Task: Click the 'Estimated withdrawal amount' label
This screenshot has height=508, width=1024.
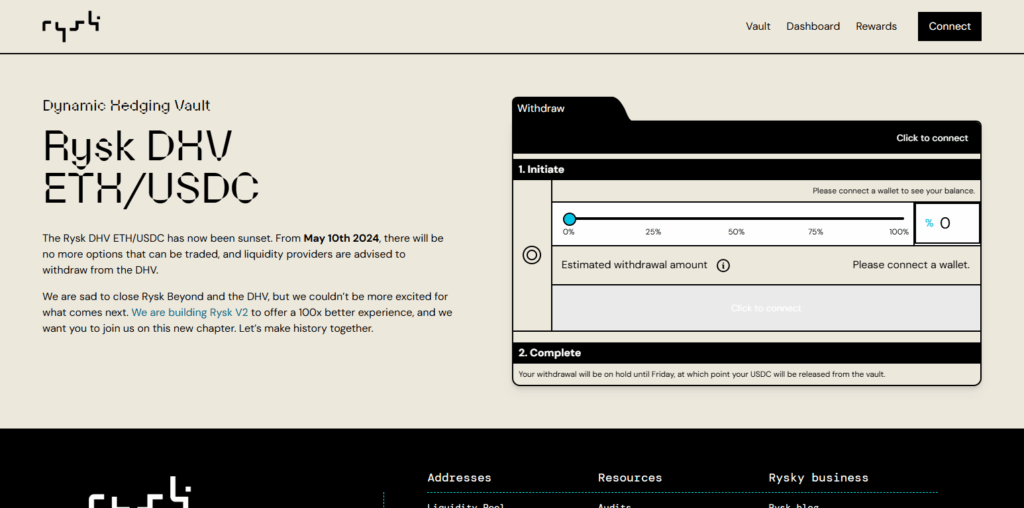Action: point(634,265)
